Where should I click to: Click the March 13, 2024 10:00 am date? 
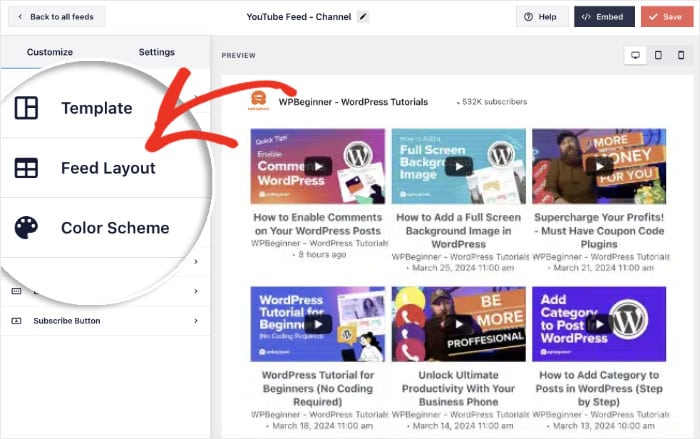coord(604,426)
